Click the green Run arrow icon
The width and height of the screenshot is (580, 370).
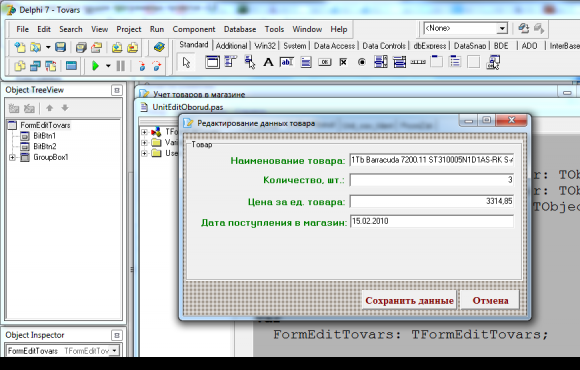95,66
